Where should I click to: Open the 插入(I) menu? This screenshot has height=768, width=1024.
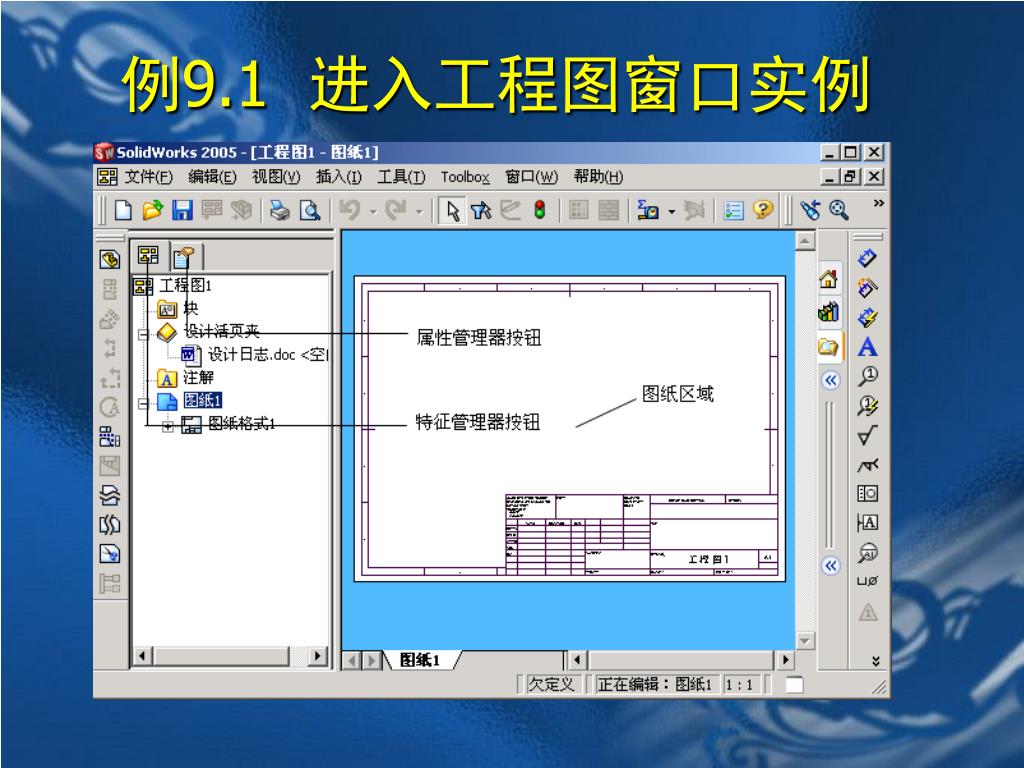339,176
